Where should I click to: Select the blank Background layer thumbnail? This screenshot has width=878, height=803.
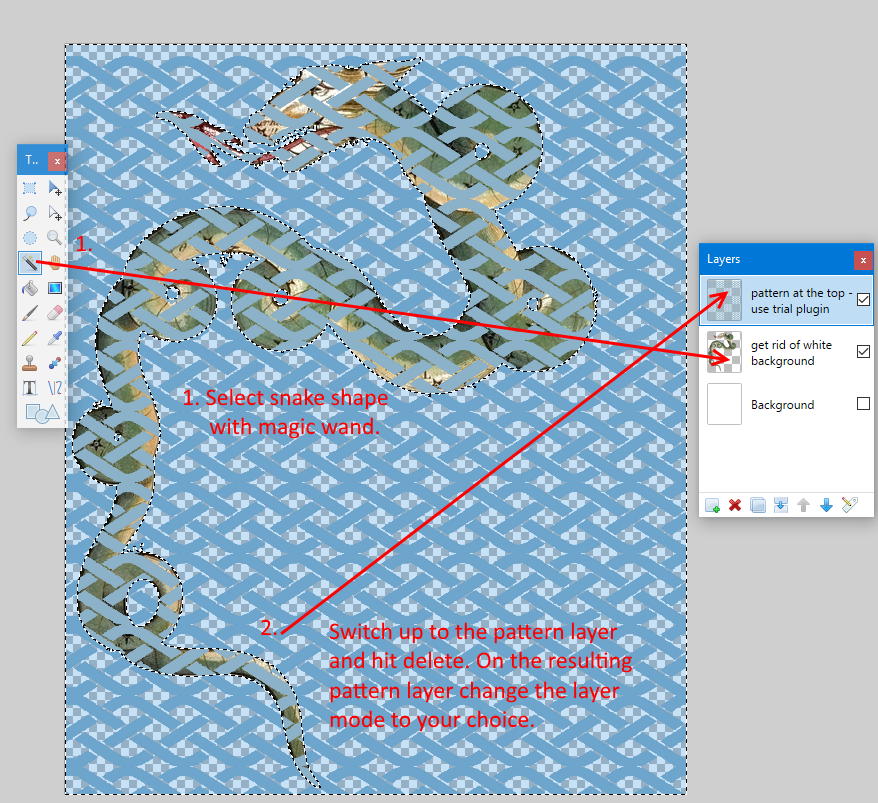(x=724, y=404)
